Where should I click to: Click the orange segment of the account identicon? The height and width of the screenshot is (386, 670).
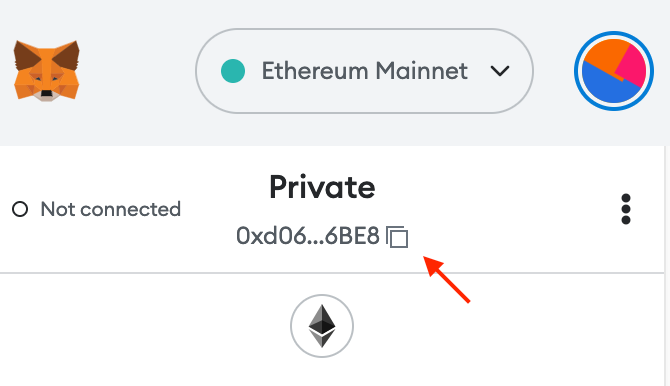602,56
